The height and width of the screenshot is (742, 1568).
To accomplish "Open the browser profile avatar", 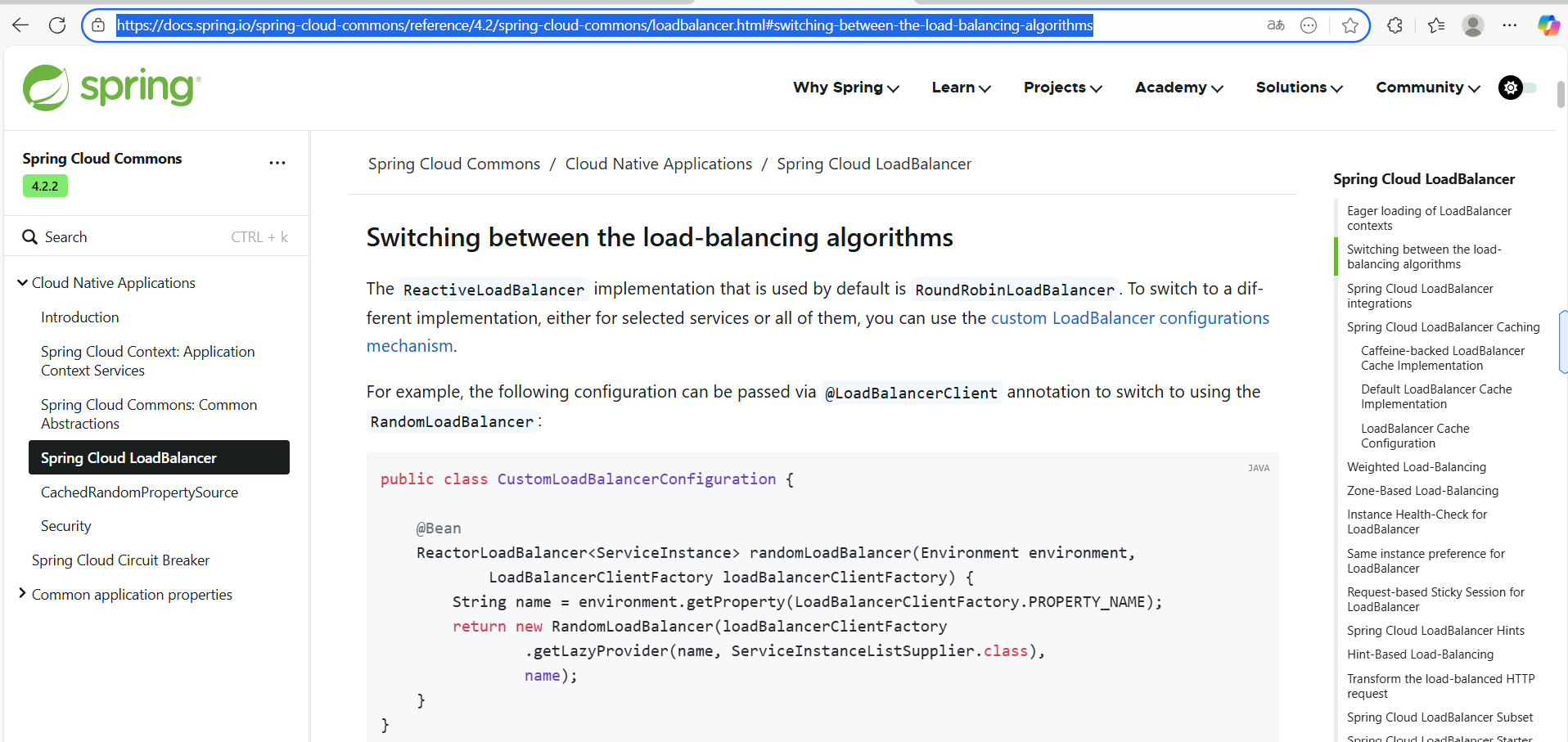I will (1473, 25).
